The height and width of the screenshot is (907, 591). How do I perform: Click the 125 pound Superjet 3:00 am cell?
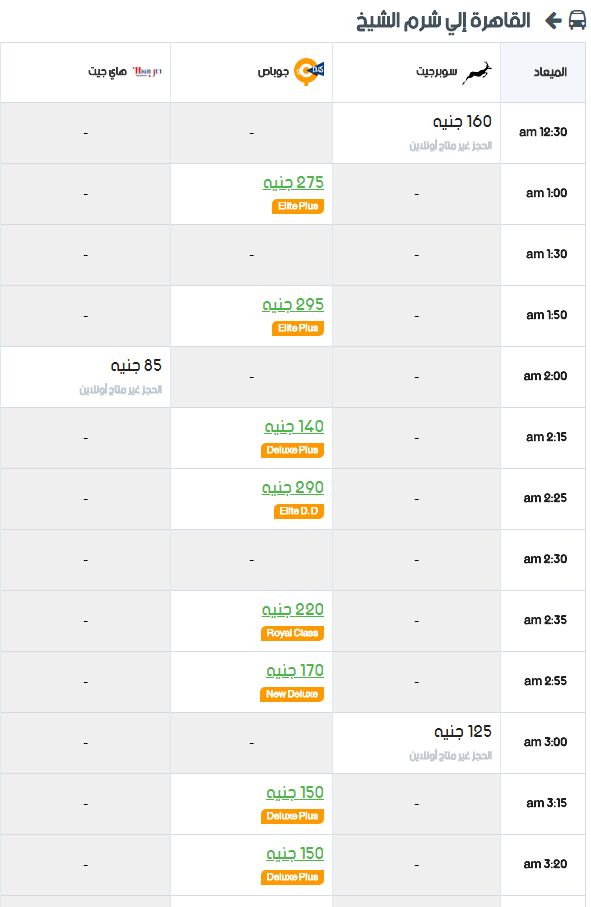click(x=416, y=743)
